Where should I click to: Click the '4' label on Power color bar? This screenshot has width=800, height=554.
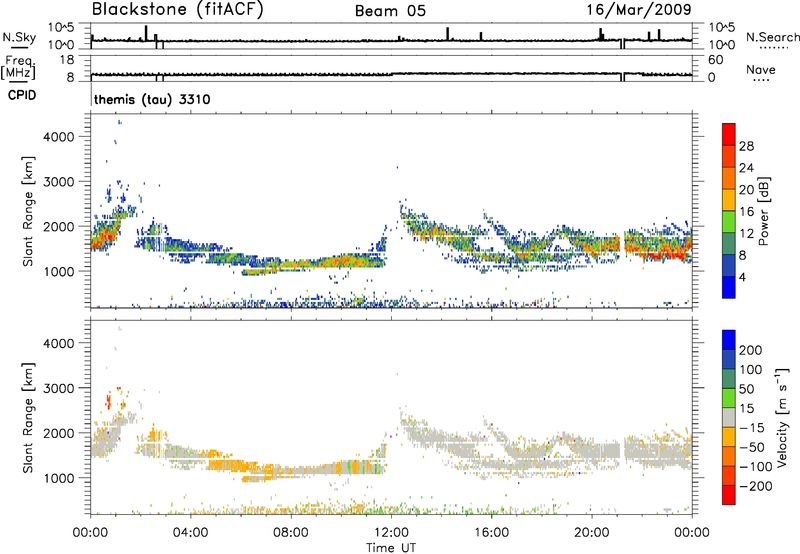742,277
